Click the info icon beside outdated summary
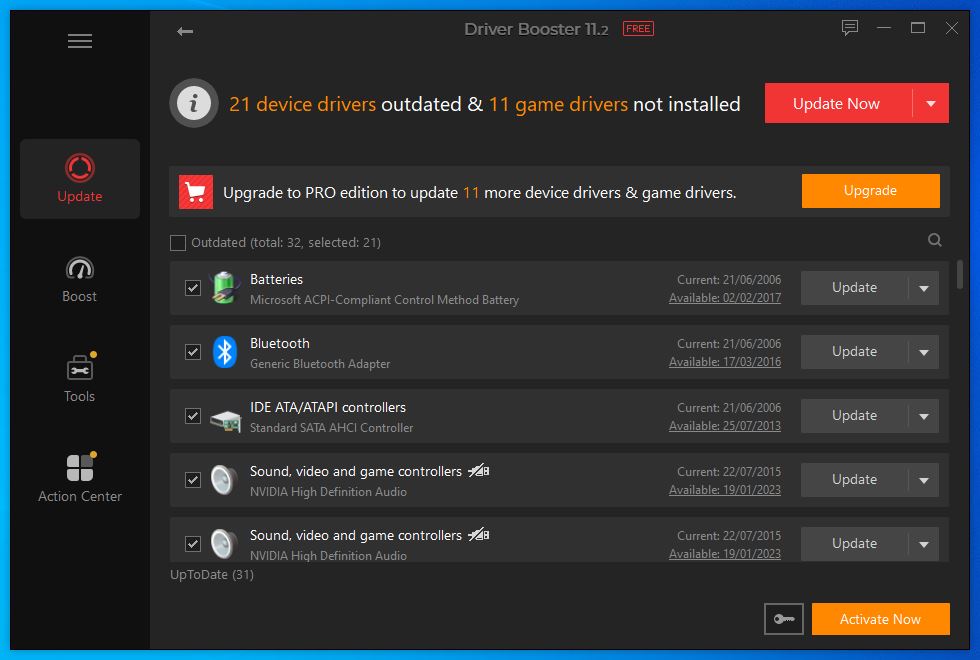Screen dimensions: 980x660 [x=194, y=103]
